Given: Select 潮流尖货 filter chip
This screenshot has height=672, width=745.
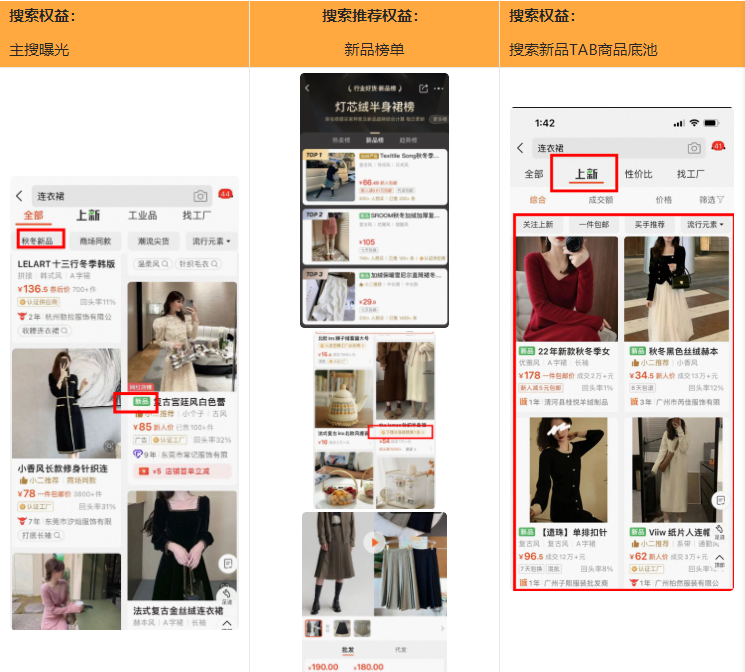Looking at the screenshot, I should coord(153,241).
